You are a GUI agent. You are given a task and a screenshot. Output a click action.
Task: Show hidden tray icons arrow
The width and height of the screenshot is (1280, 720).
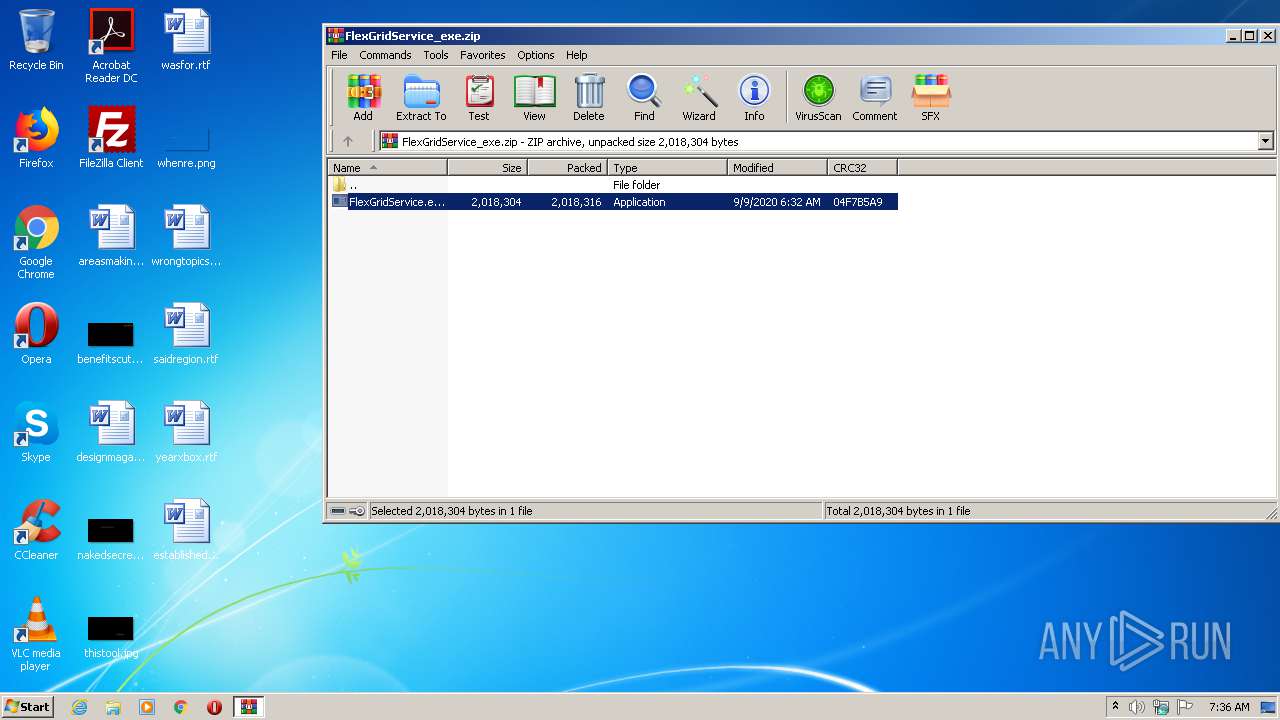[1115, 707]
